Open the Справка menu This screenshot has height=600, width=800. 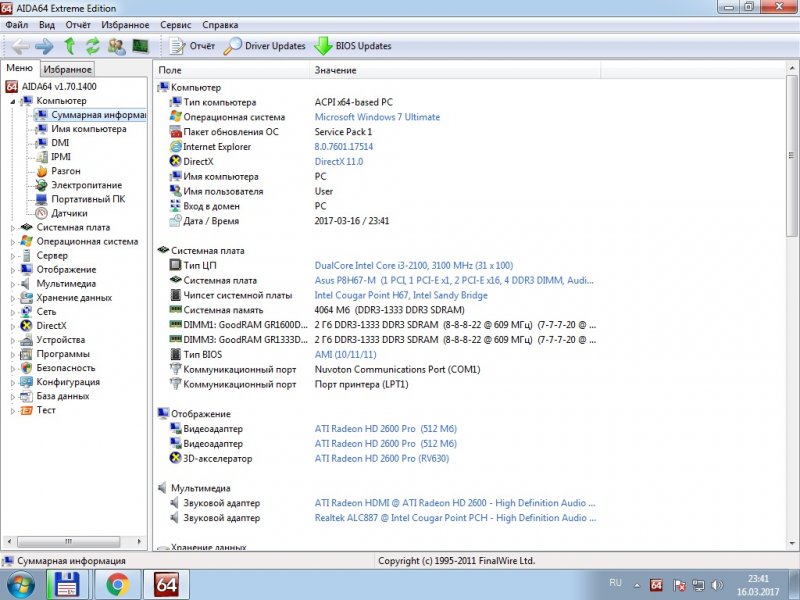click(x=220, y=24)
